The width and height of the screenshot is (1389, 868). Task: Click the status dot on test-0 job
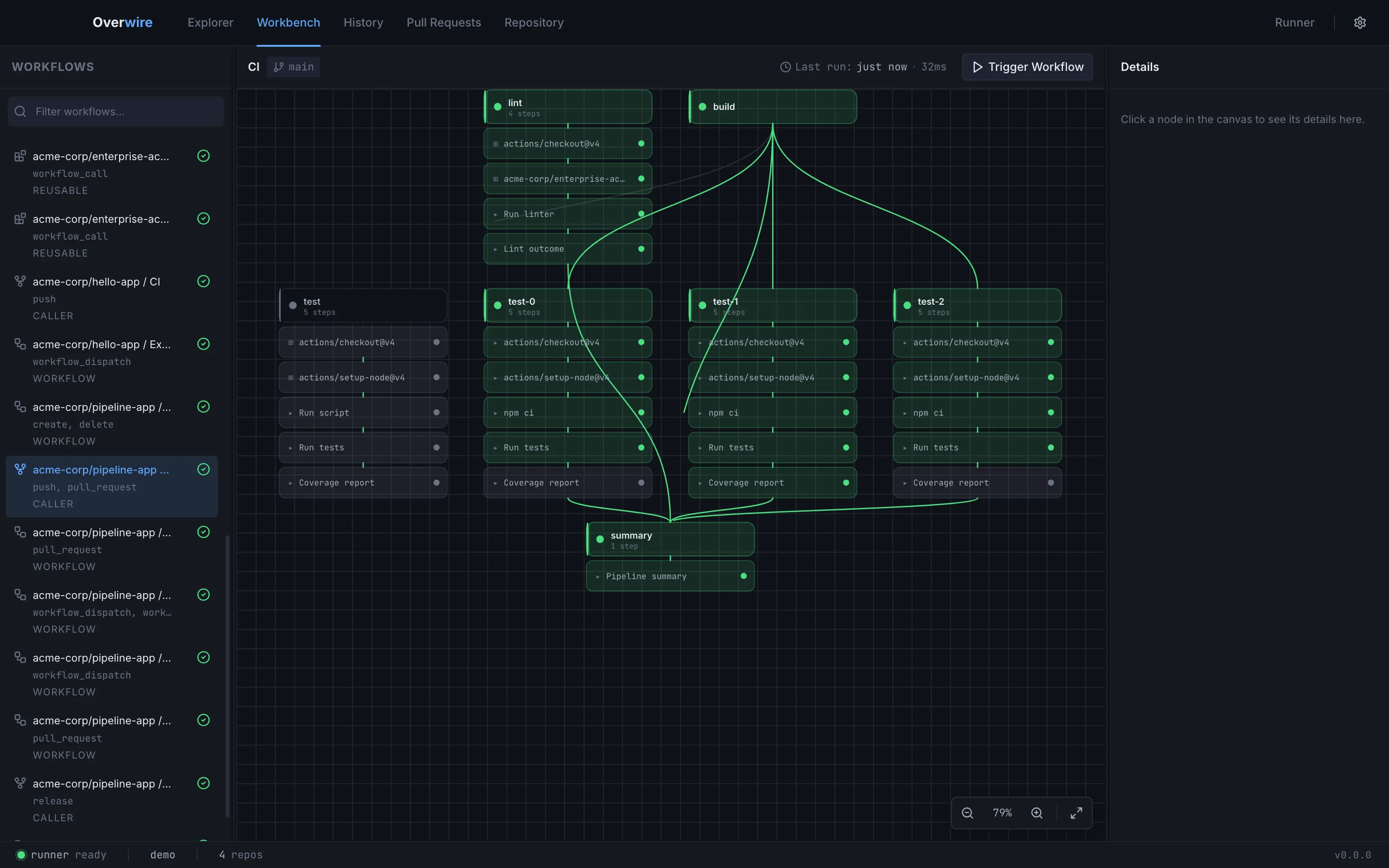coord(498,305)
